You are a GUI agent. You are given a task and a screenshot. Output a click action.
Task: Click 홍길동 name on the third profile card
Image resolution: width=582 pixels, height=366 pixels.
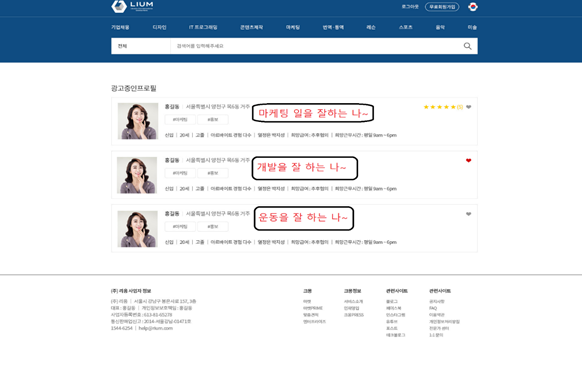point(172,213)
